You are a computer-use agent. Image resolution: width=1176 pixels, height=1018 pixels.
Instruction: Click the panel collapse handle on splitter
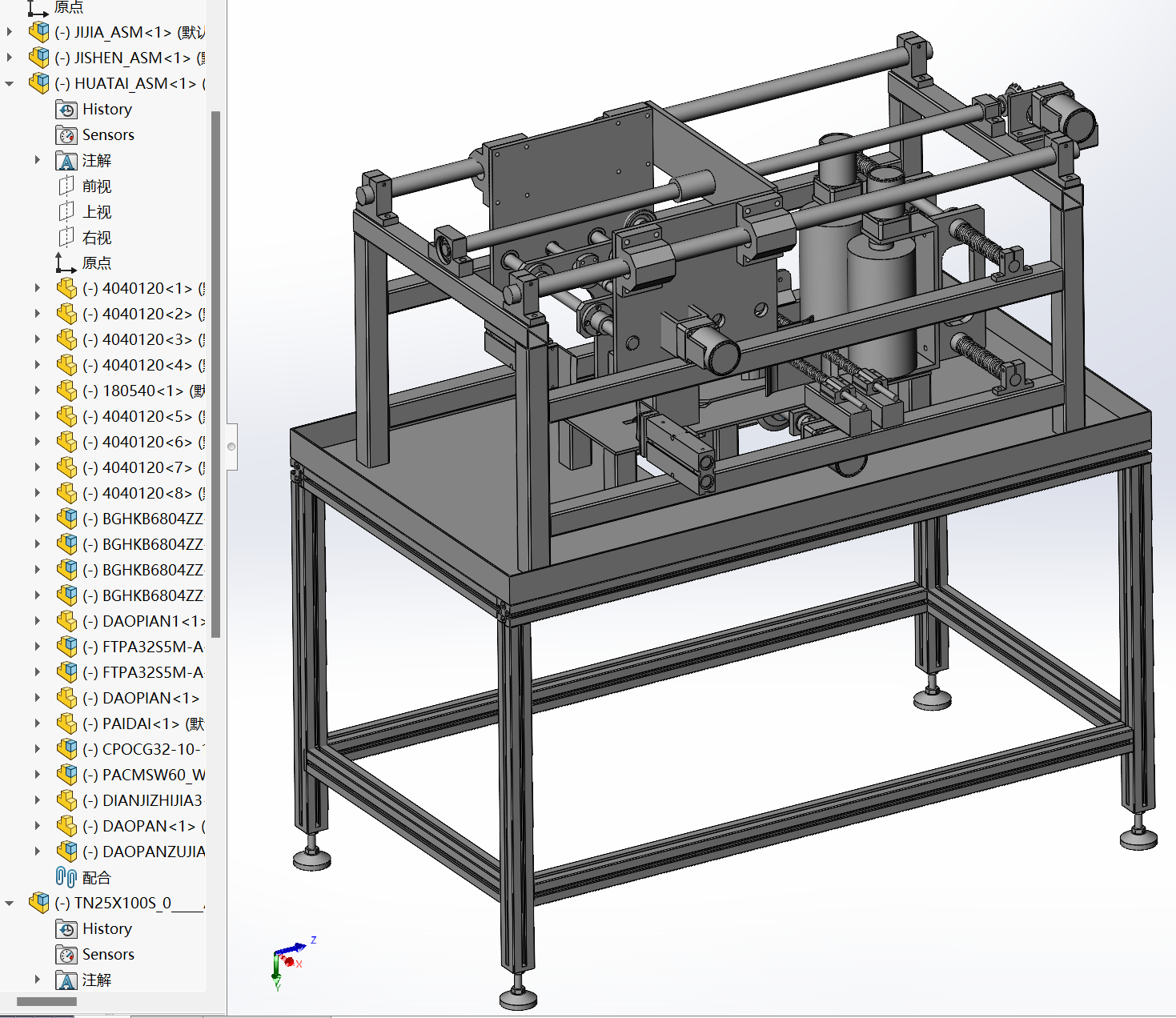pyautogui.click(x=231, y=447)
